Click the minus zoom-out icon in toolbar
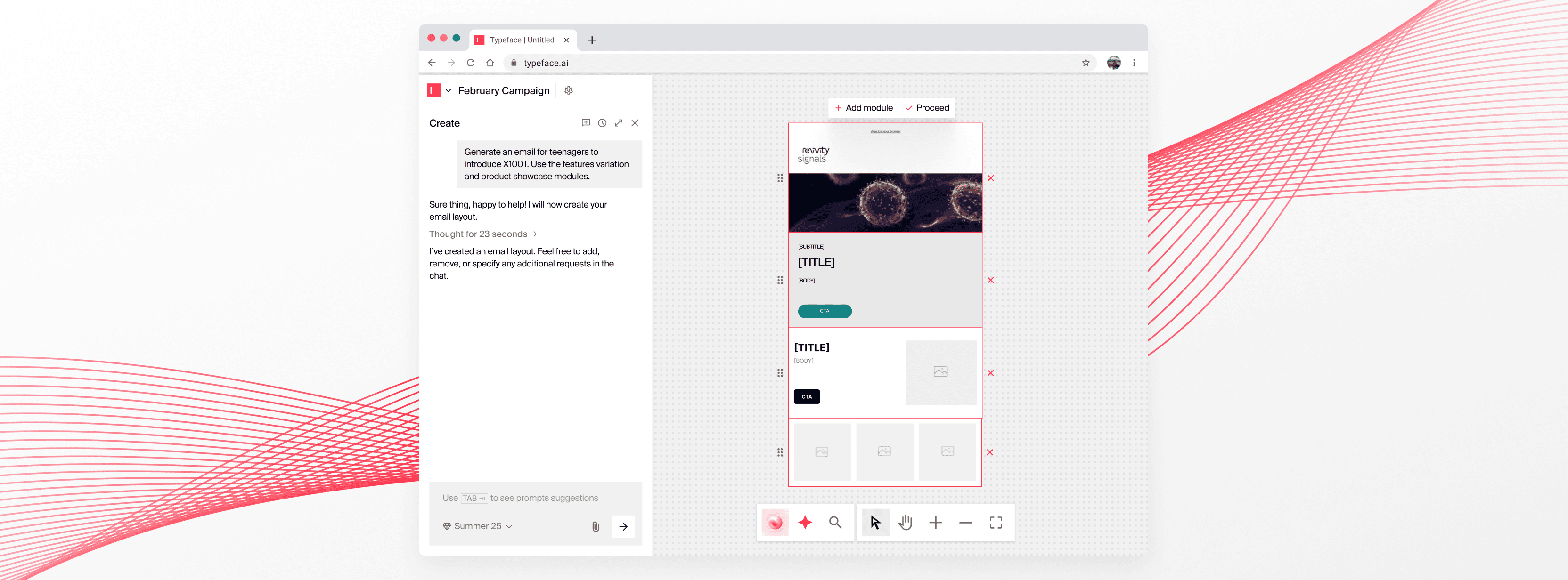The height and width of the screenshot is (580, 1568). (x=965, y=522)
